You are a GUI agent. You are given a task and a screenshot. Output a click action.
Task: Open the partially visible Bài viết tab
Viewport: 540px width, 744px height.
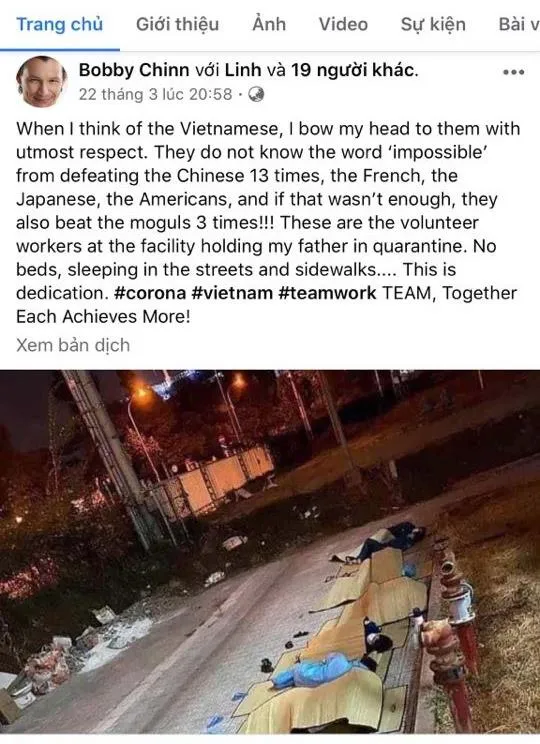[519, 25]
